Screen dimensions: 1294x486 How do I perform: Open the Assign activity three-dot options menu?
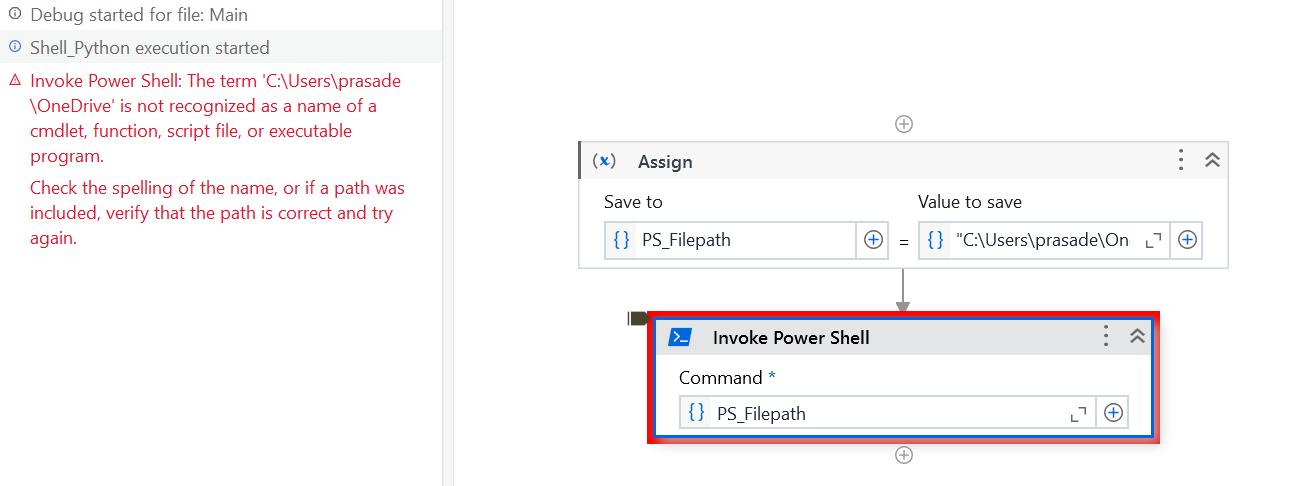click(x=1181, y=160)
